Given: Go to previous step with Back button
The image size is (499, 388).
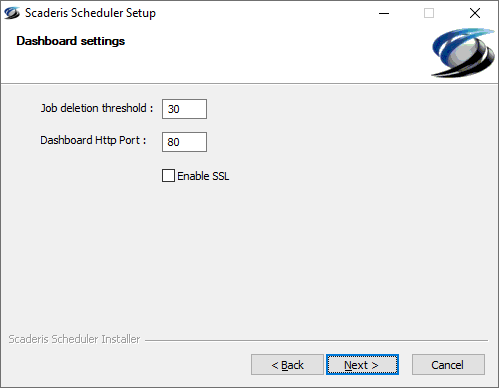Looking at the screenshot, I should (287, 365).
